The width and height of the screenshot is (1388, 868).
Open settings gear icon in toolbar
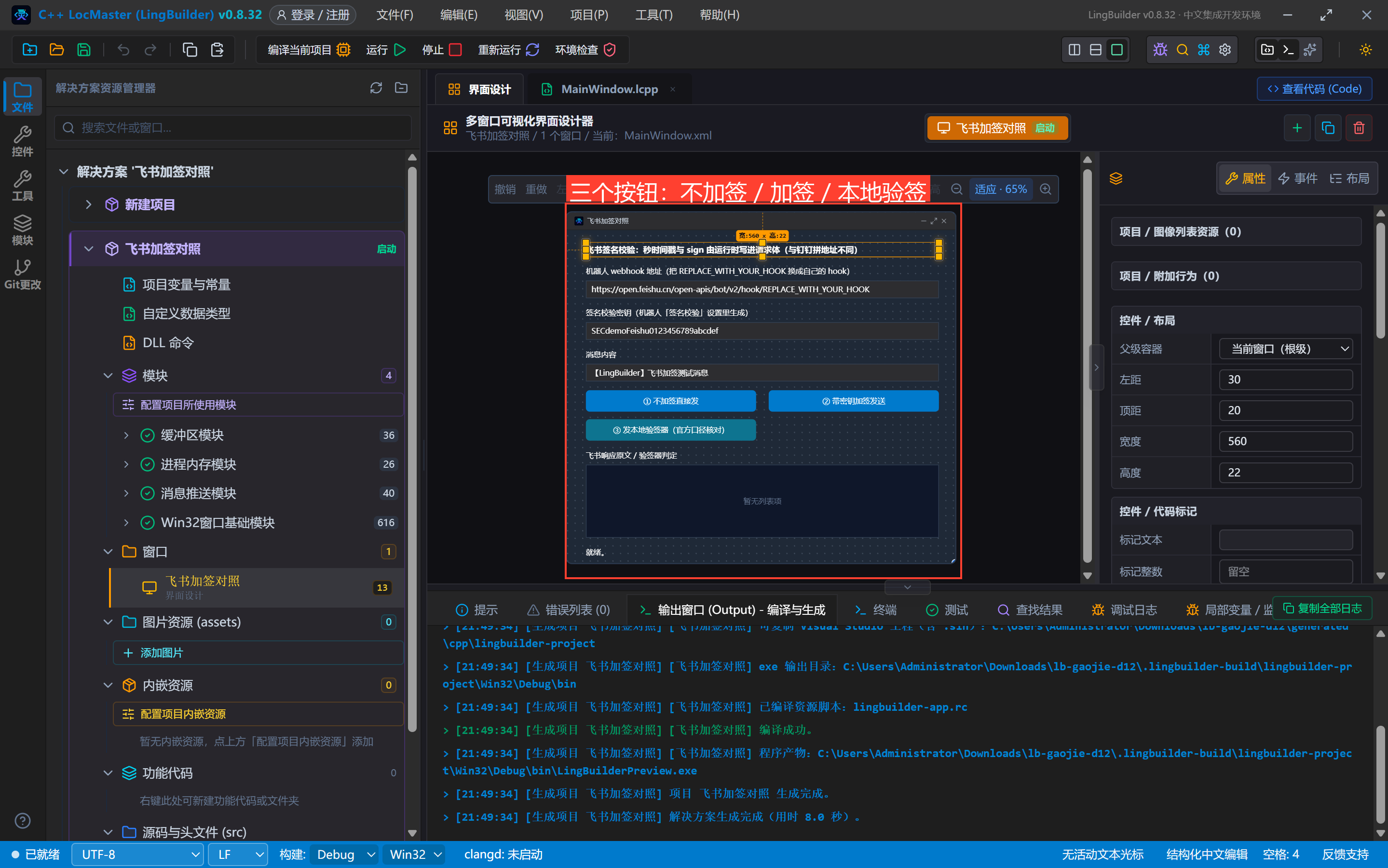[1225, 50]
